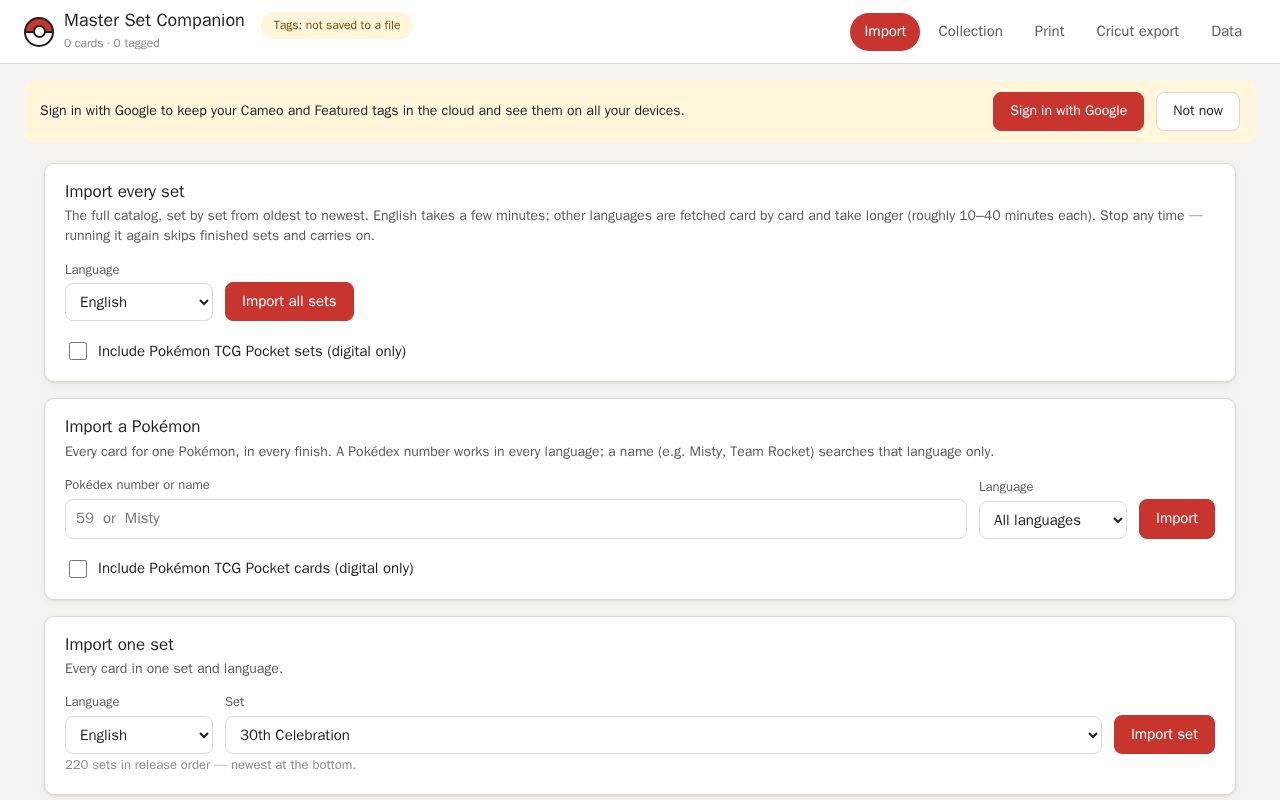Open the Cricut export tab
The width and height of the screenshot is (1280, 800).
click(x=1137, y=32)
